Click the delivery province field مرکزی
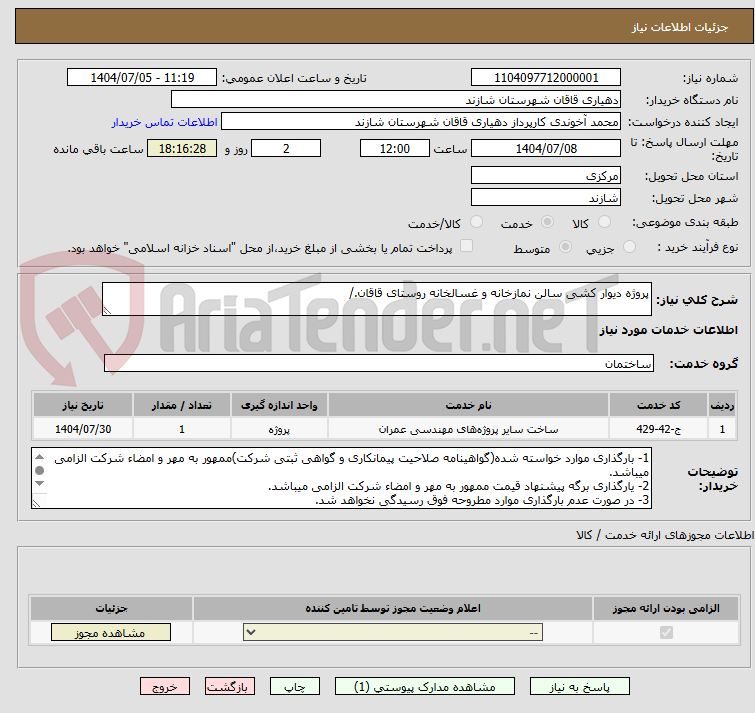The height and width of the screenshot is (713, 755). [546, 176]
